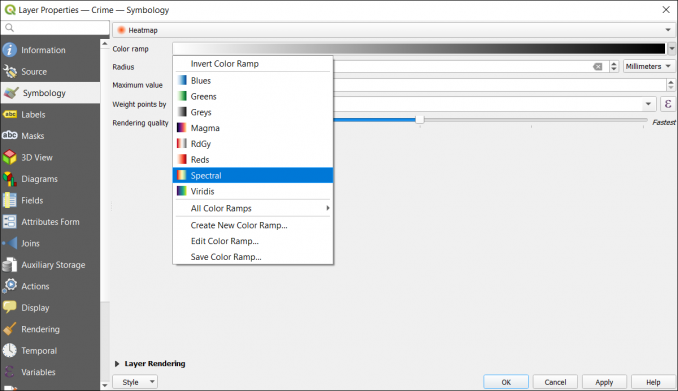Image resolution: width=678 pixels, height=391 pixels.
Task: Open the Attributes Form icon
Action: coord(10,221)
